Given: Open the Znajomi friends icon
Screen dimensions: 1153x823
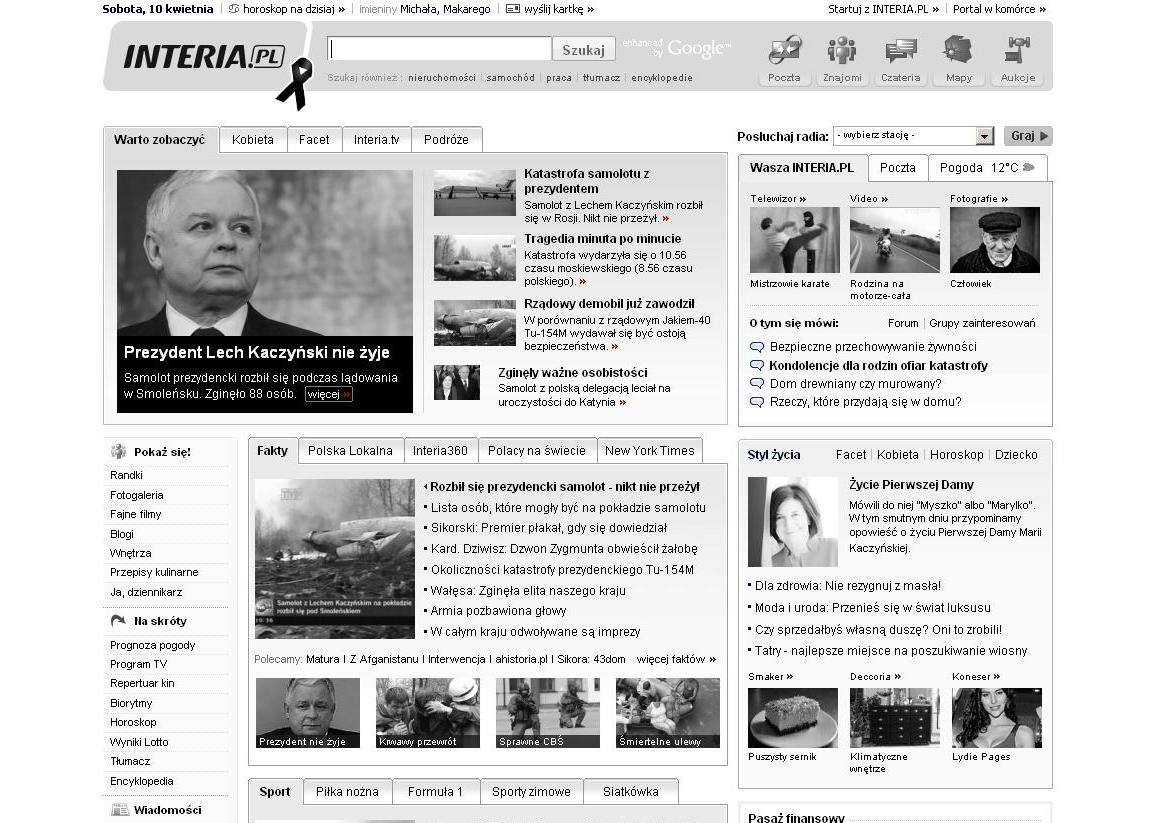Looking at the screenshot, I should point(842,51).
